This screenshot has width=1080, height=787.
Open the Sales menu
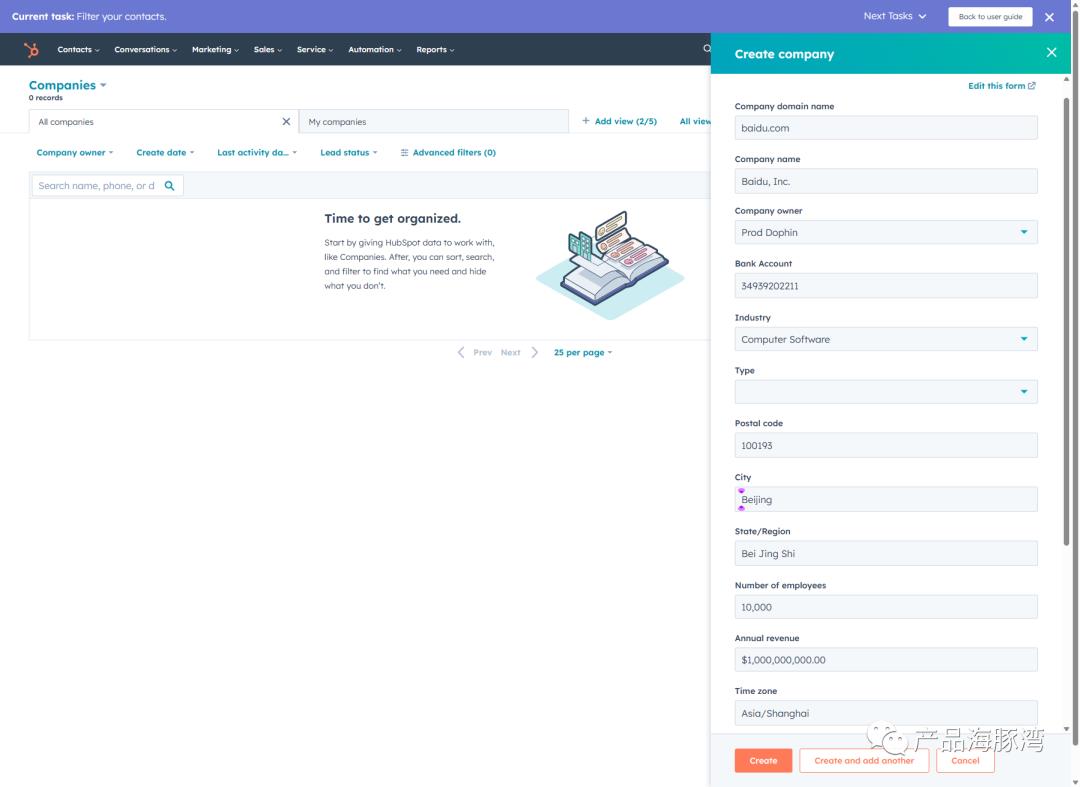point(267,50)
